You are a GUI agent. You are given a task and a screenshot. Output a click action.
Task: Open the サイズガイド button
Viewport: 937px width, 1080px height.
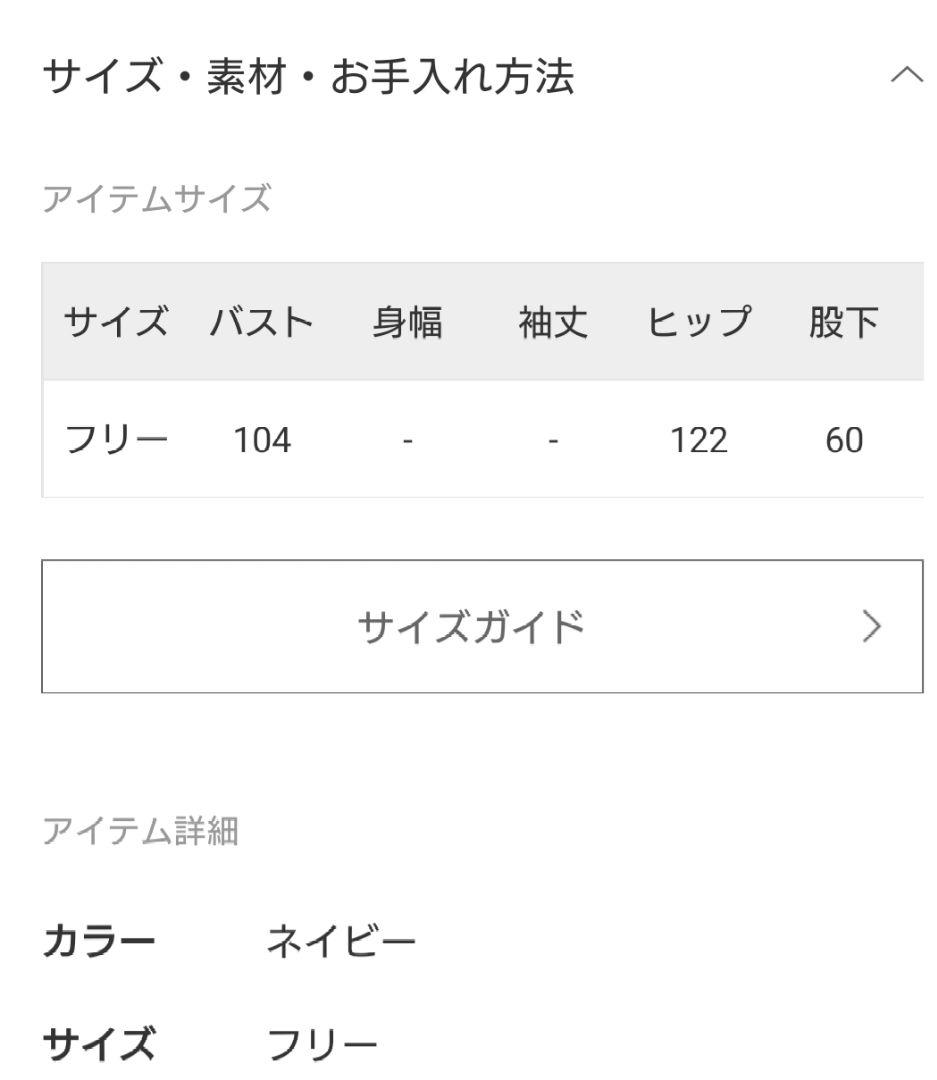(x=482, y=626)
